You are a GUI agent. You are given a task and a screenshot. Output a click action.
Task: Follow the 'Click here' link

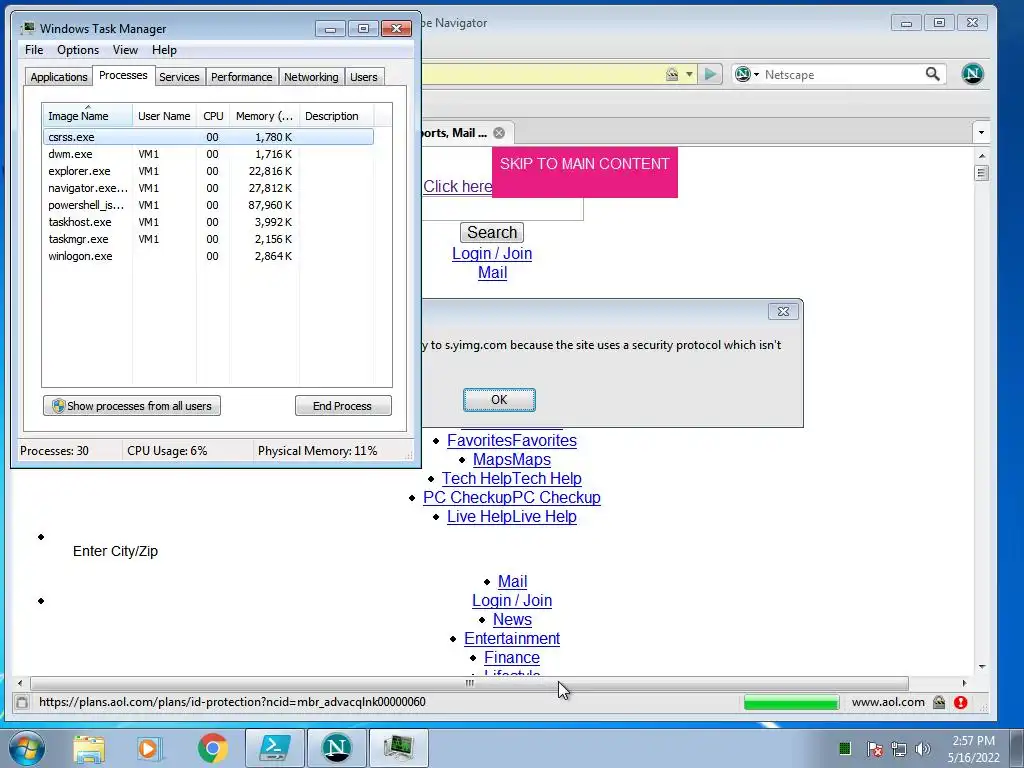pyautogui.click(x=457, y=187)
